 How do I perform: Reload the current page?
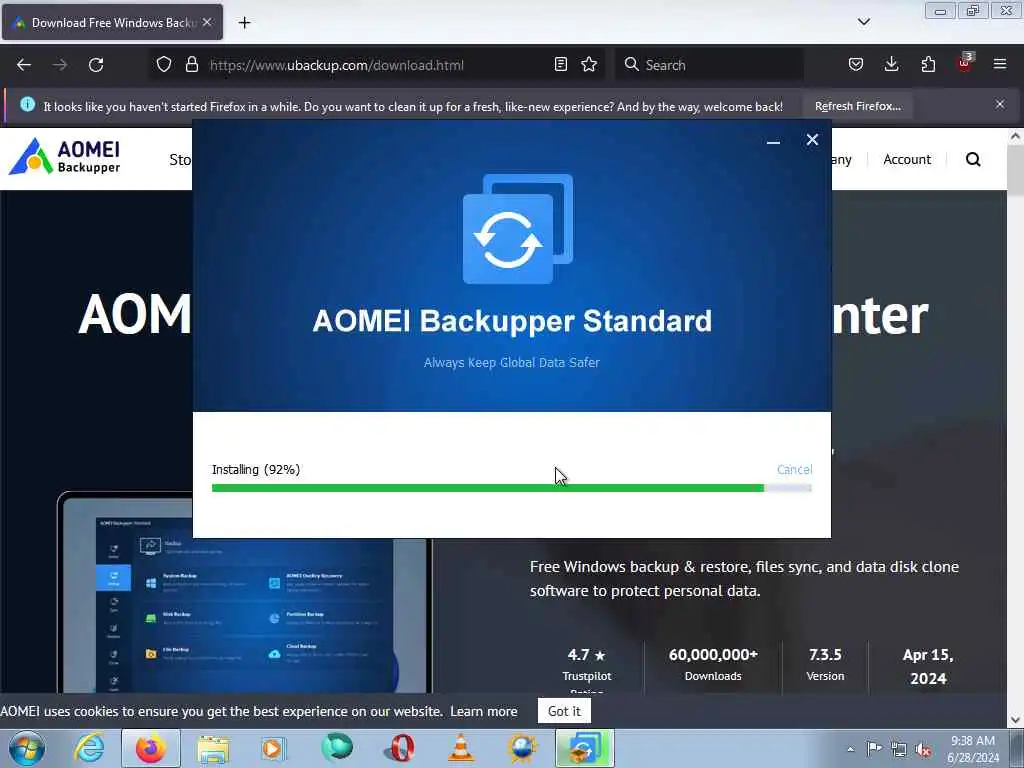pyautogui.click(x=96, y=65)
